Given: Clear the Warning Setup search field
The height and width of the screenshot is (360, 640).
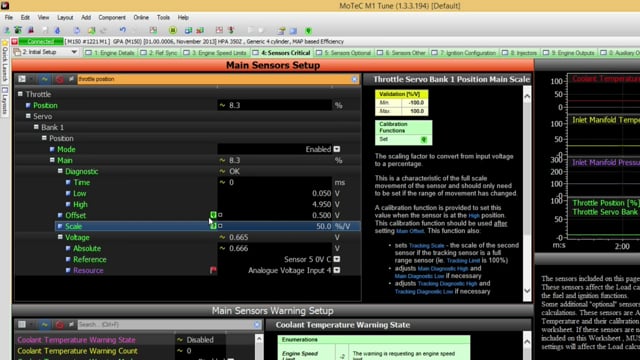Looking at the screenshot, I should [257, 324].
